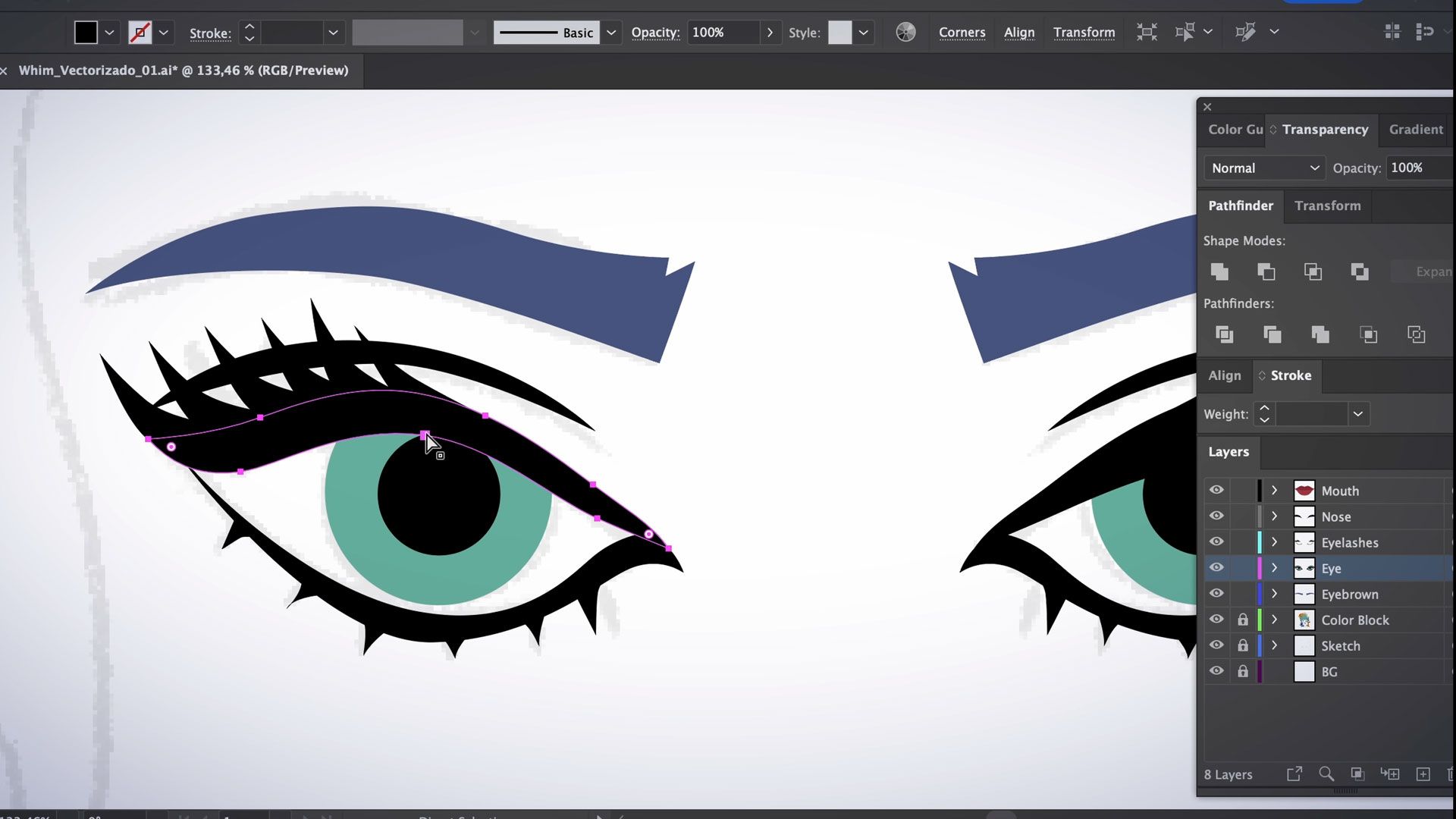Open the Corners options link
Screen dimensions: 1456x819
click(x=962, y=32)
